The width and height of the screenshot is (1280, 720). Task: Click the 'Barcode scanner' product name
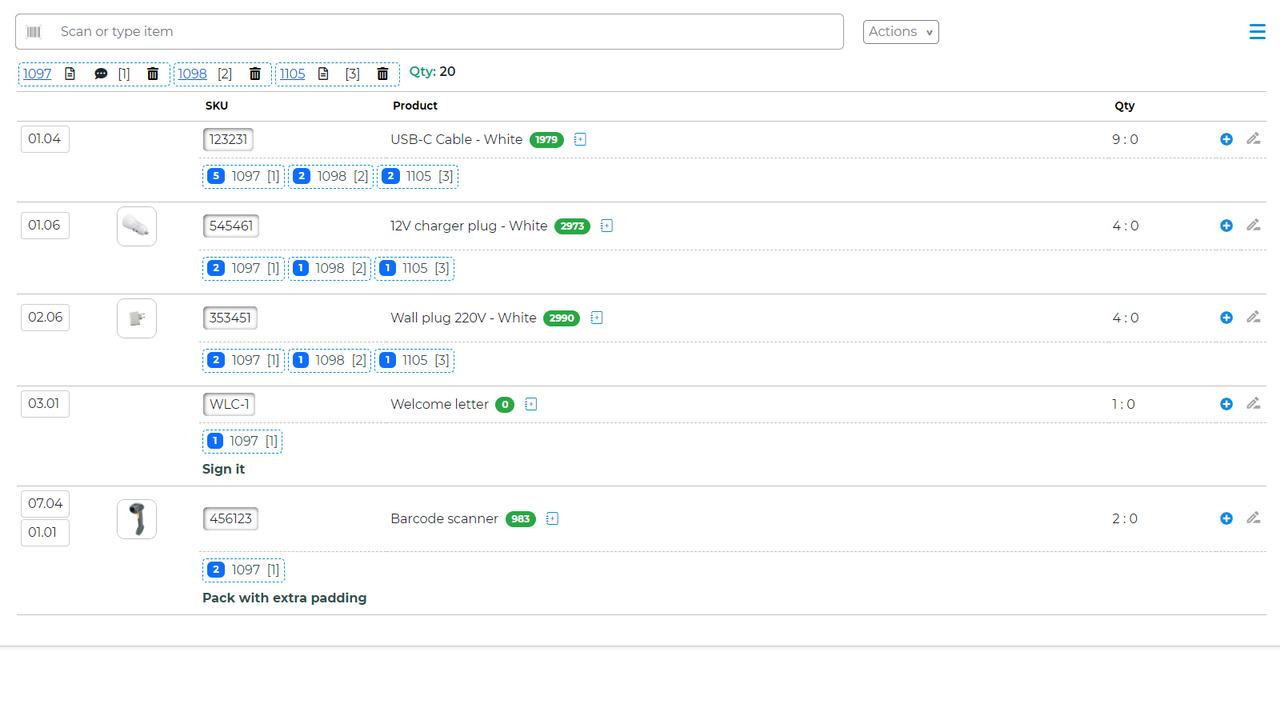tap(444, 519)
